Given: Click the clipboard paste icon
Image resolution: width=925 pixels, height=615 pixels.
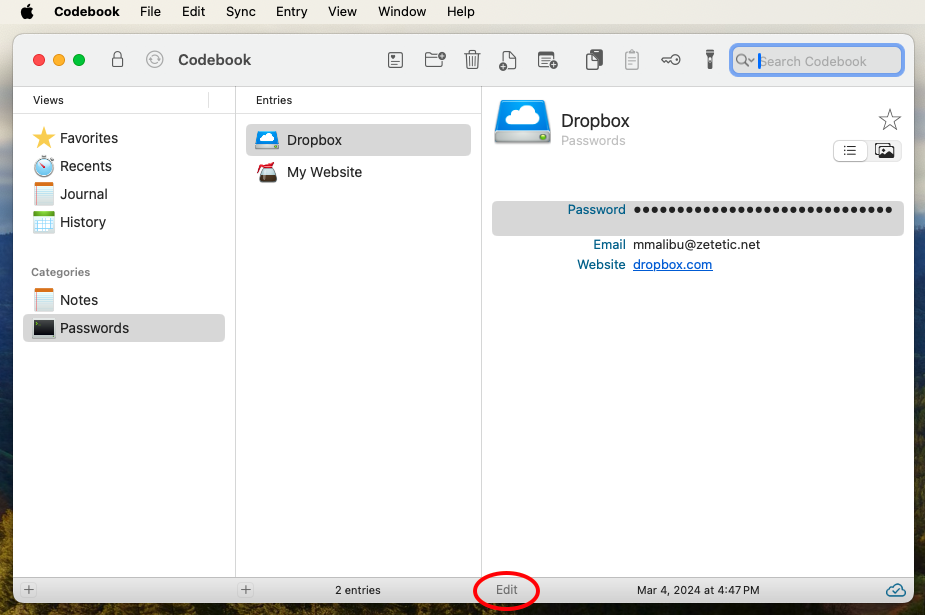Looking at the screenshot, I should click(x=632, y=60).
